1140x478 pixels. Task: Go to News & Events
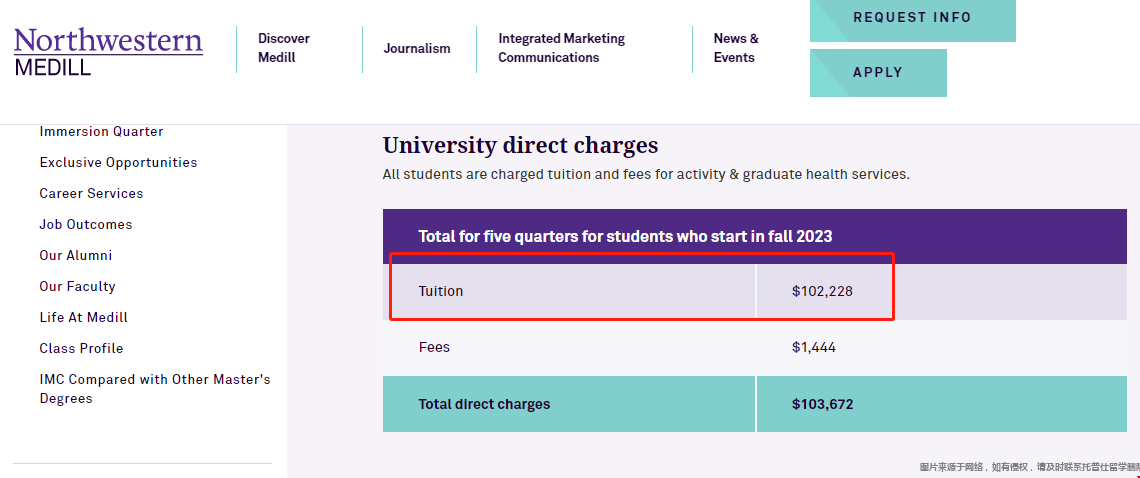pos(736,48)
